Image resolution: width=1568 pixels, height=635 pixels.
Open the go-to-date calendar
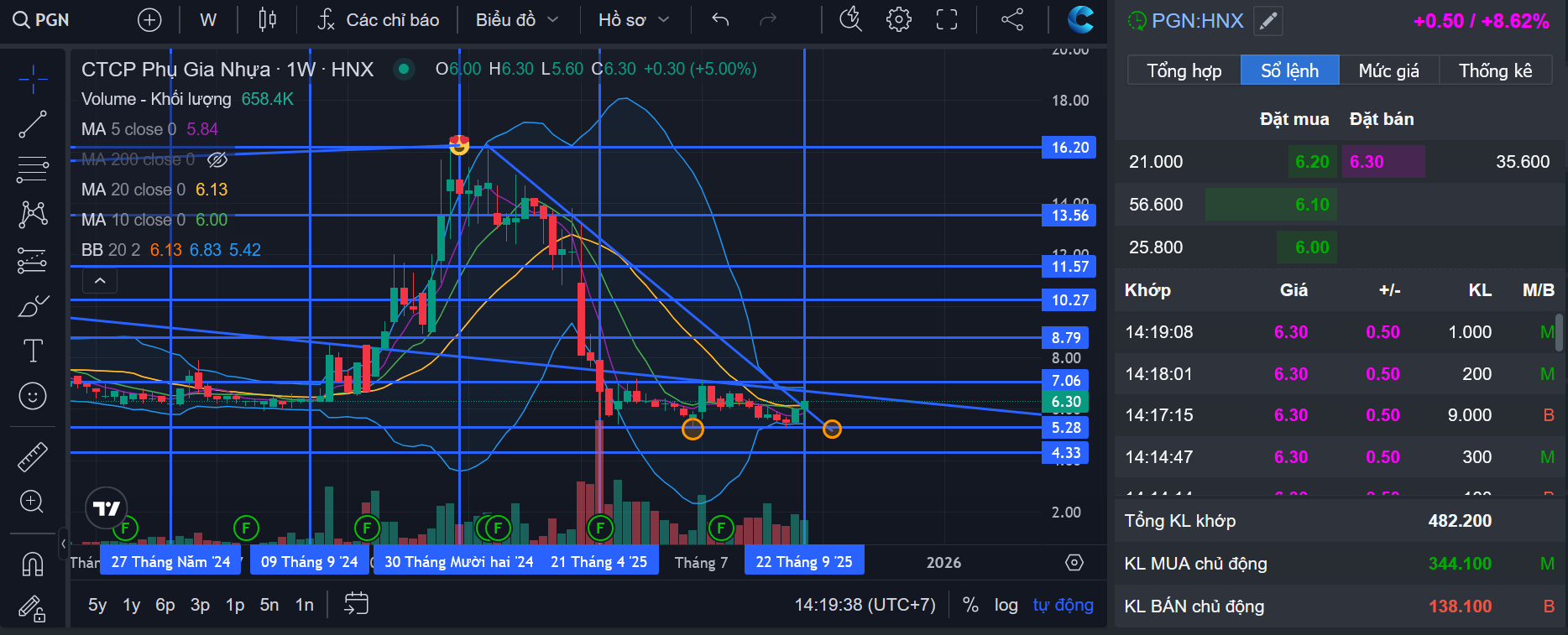click(357, 605)
